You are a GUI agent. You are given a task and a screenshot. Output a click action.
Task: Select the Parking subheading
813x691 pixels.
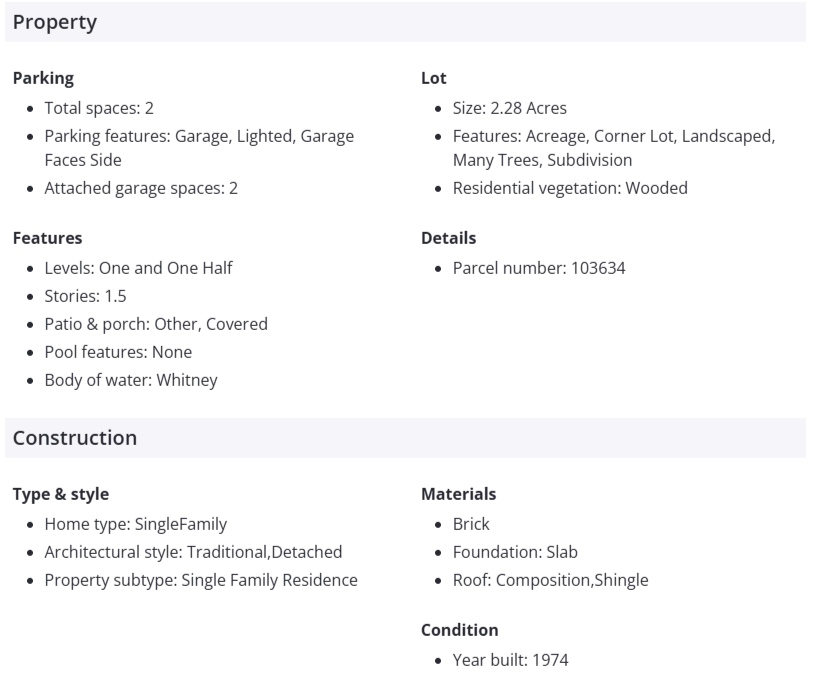43,78
